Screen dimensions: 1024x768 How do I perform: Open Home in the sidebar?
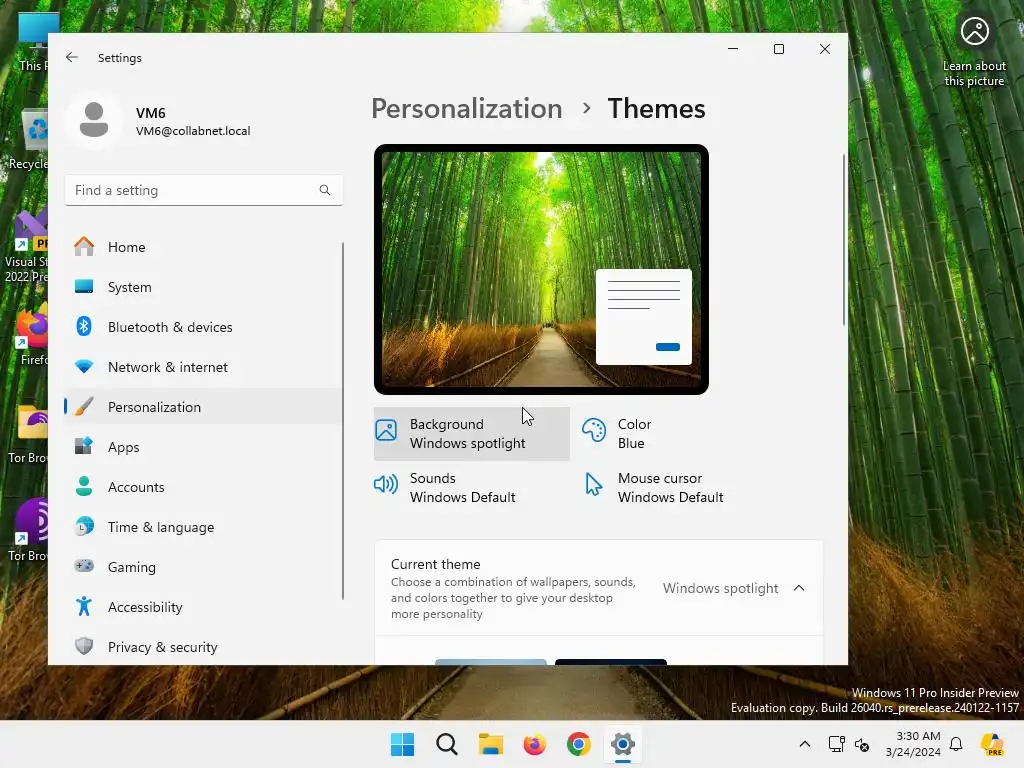point(204,247)
